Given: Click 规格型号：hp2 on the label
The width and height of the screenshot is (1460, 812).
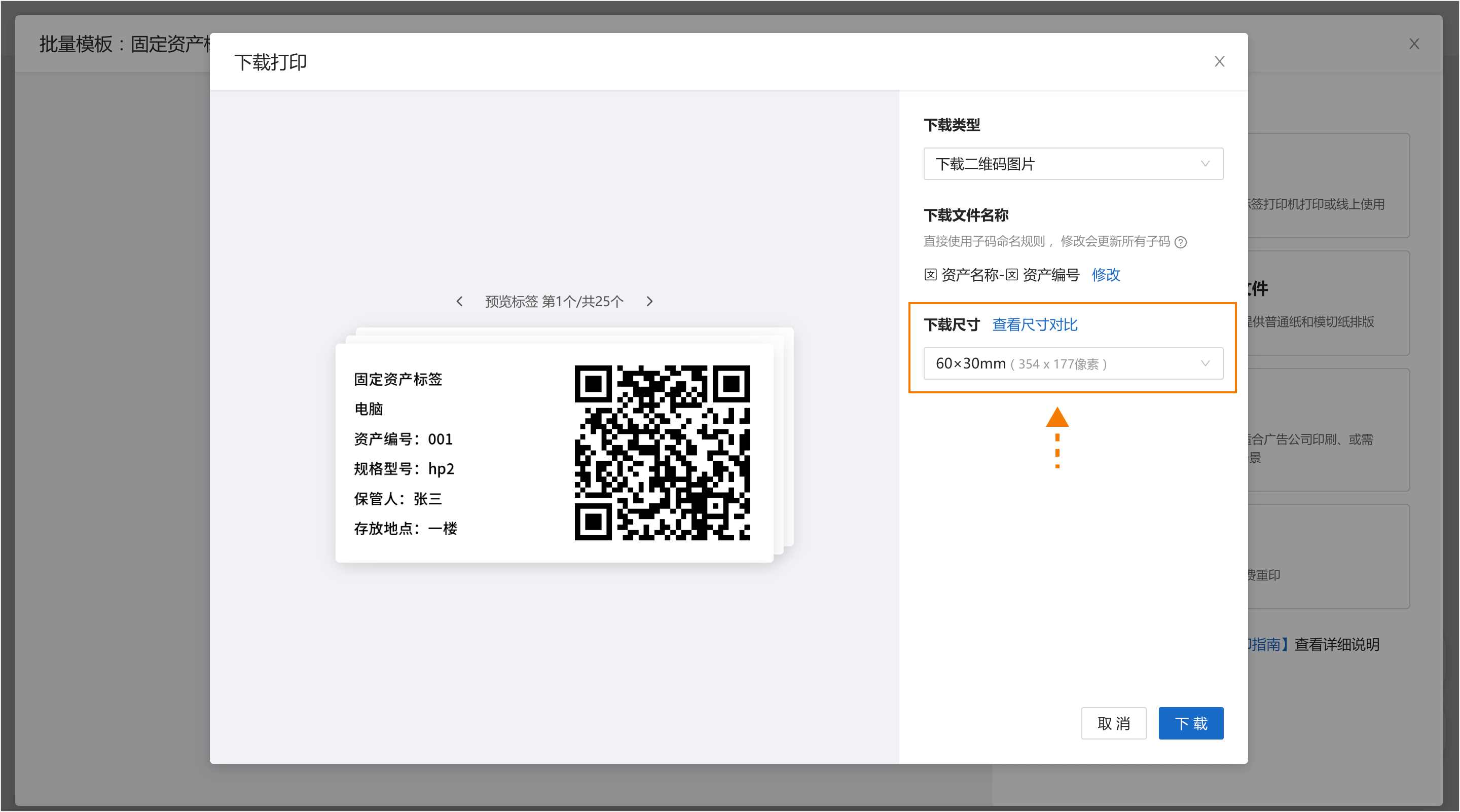Looking at the screenshot, I should [404, 469].
